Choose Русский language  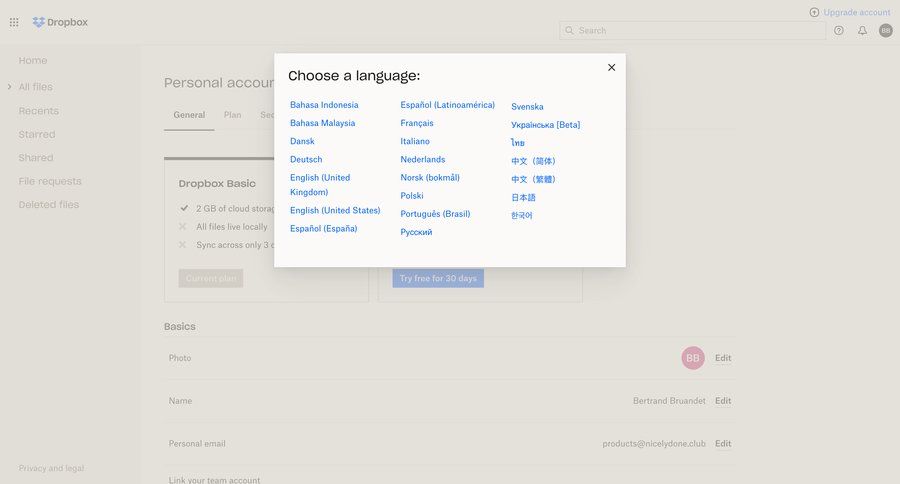(x=416, y=232)
